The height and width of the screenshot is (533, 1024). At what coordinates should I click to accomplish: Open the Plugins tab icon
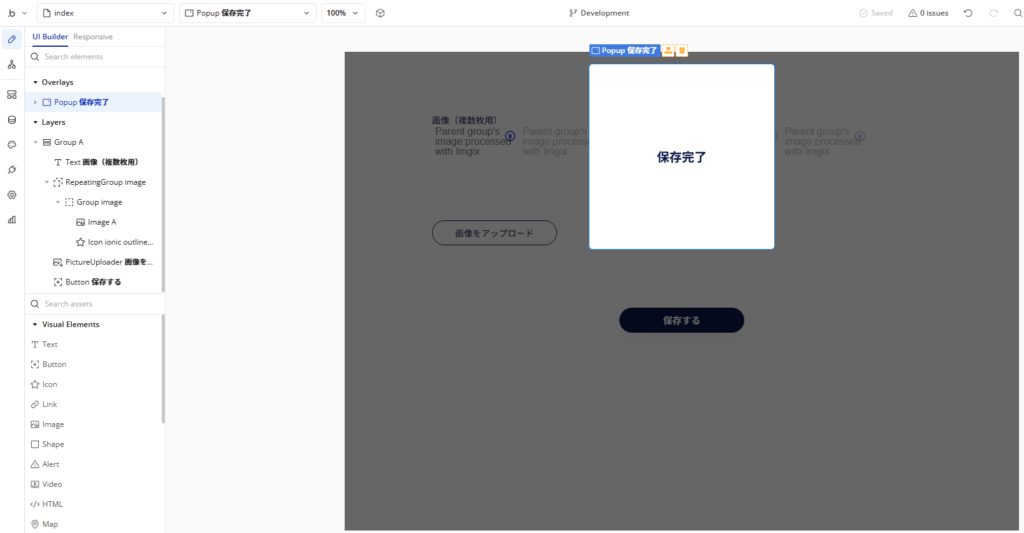click(12, 170)
